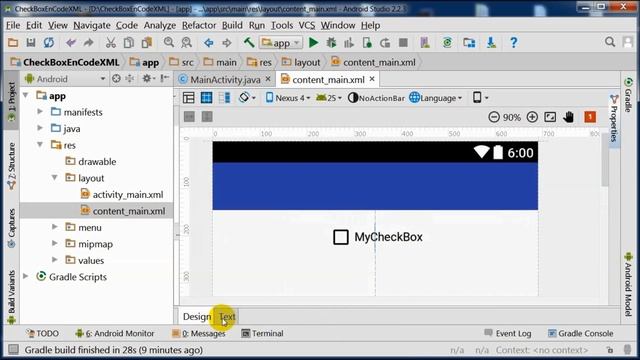Screen dimensions: 640x360
Task: Open the Language dropdown
Action: (x=436, y=98)
